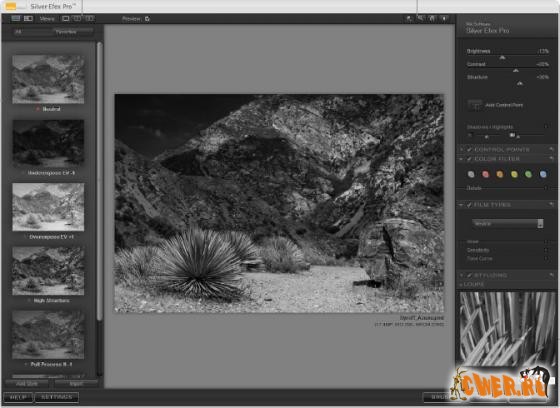Click the Add Control Point icon
Image resolution: width=560 pixels, height=408 pixels.
[475, 105]
